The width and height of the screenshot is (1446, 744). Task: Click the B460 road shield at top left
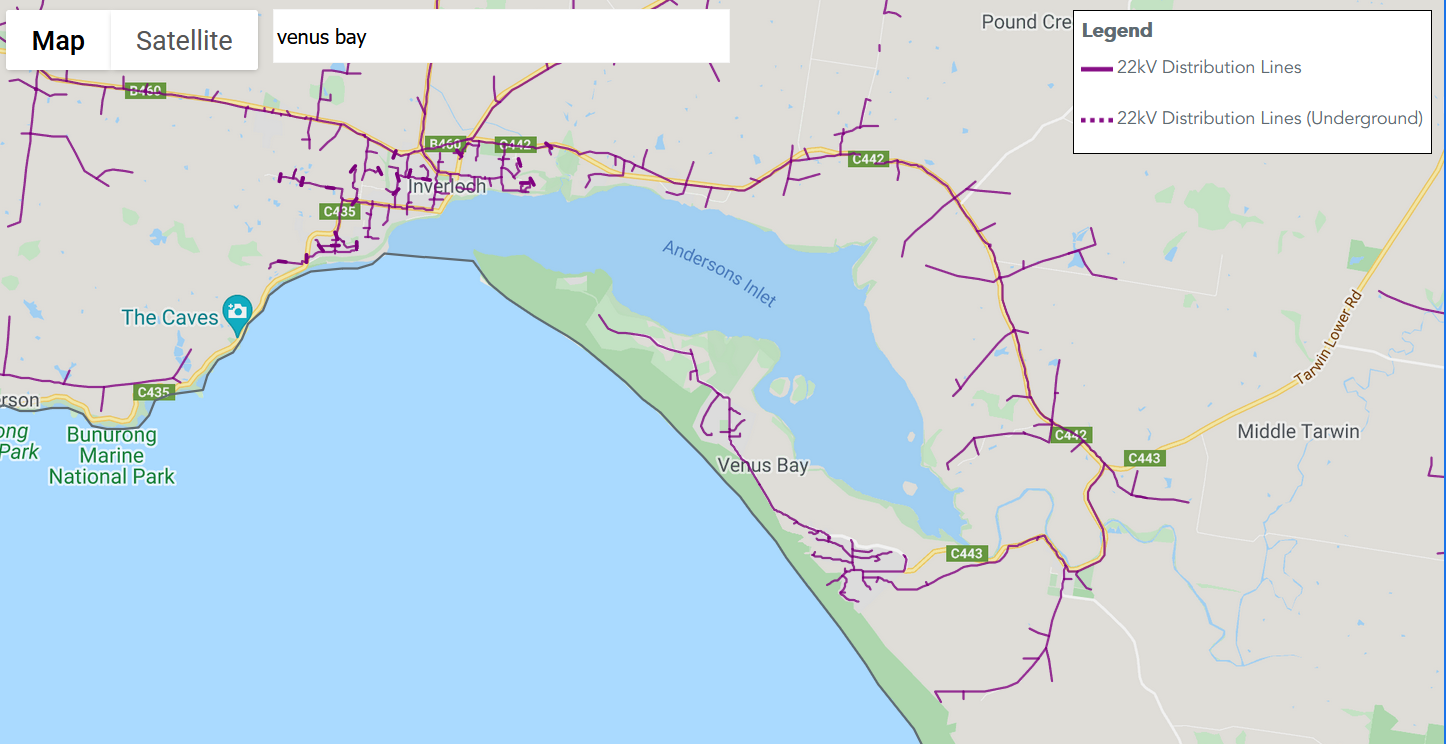(145, 91)
